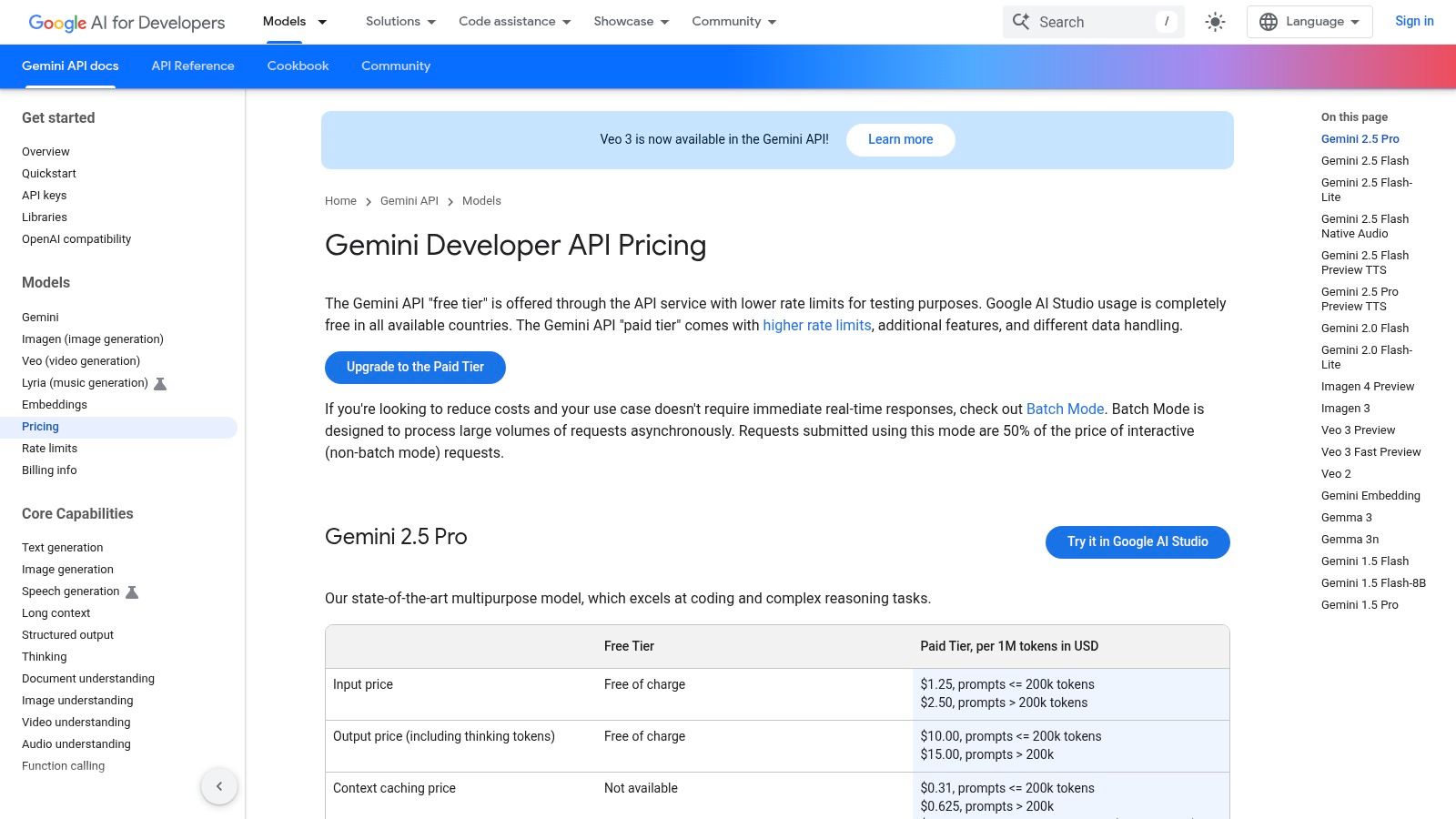1456x819 pixels.
Task: Click Upgrade to the Paid Tier button
Action: tap(415, 367)
